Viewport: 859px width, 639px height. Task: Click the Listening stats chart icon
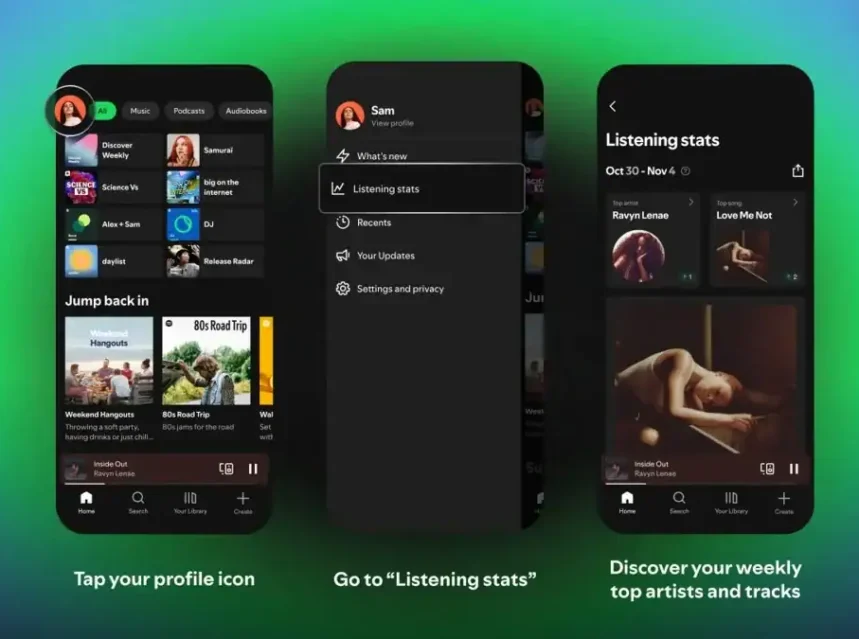tap(338, 189)
